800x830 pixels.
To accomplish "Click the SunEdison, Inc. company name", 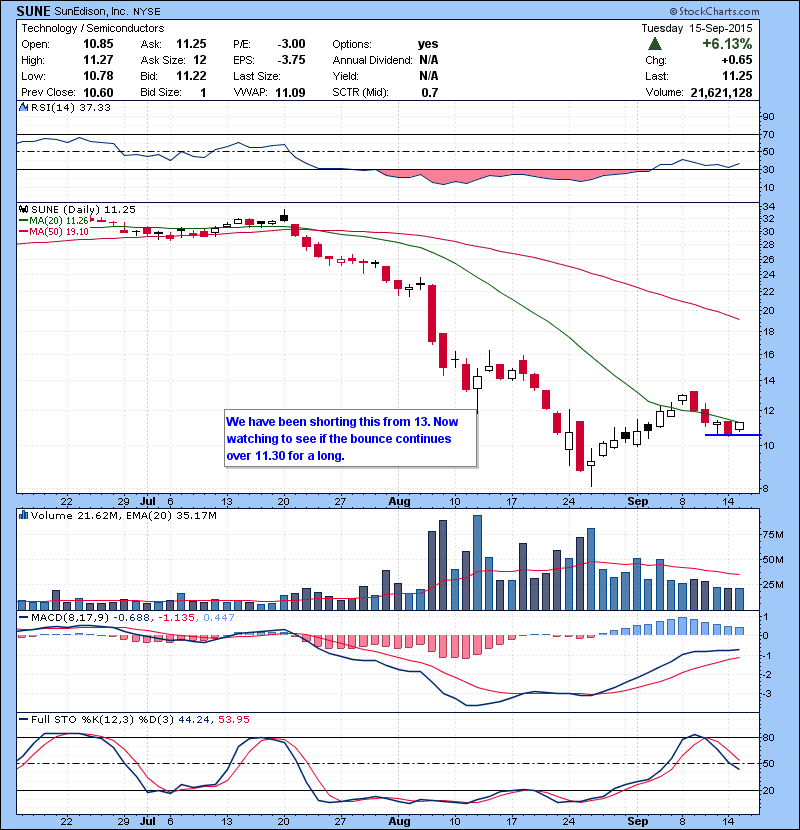I will point(92,11).
